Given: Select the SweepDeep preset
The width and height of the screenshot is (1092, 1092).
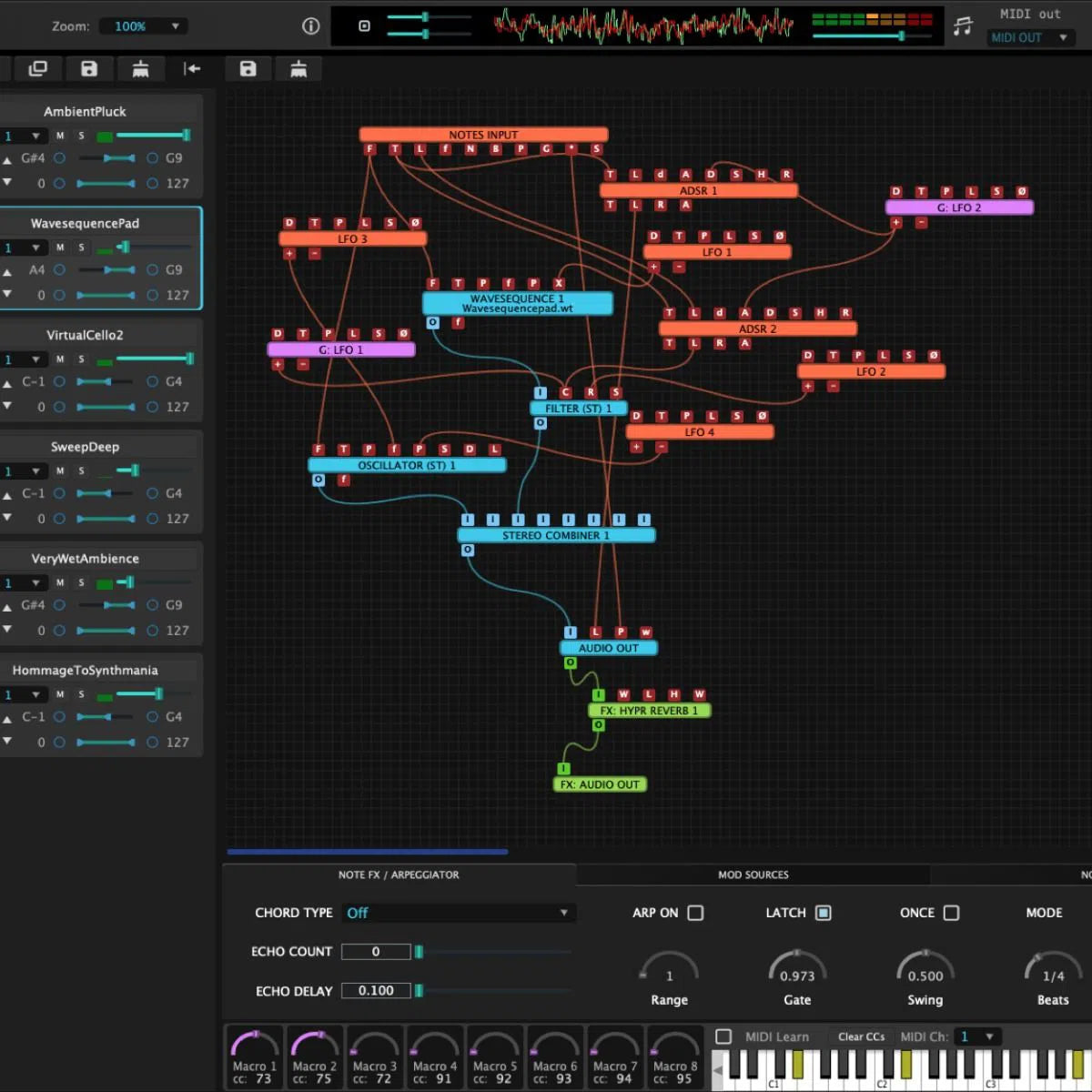Looking at the screenshot, I should (85, 446).
